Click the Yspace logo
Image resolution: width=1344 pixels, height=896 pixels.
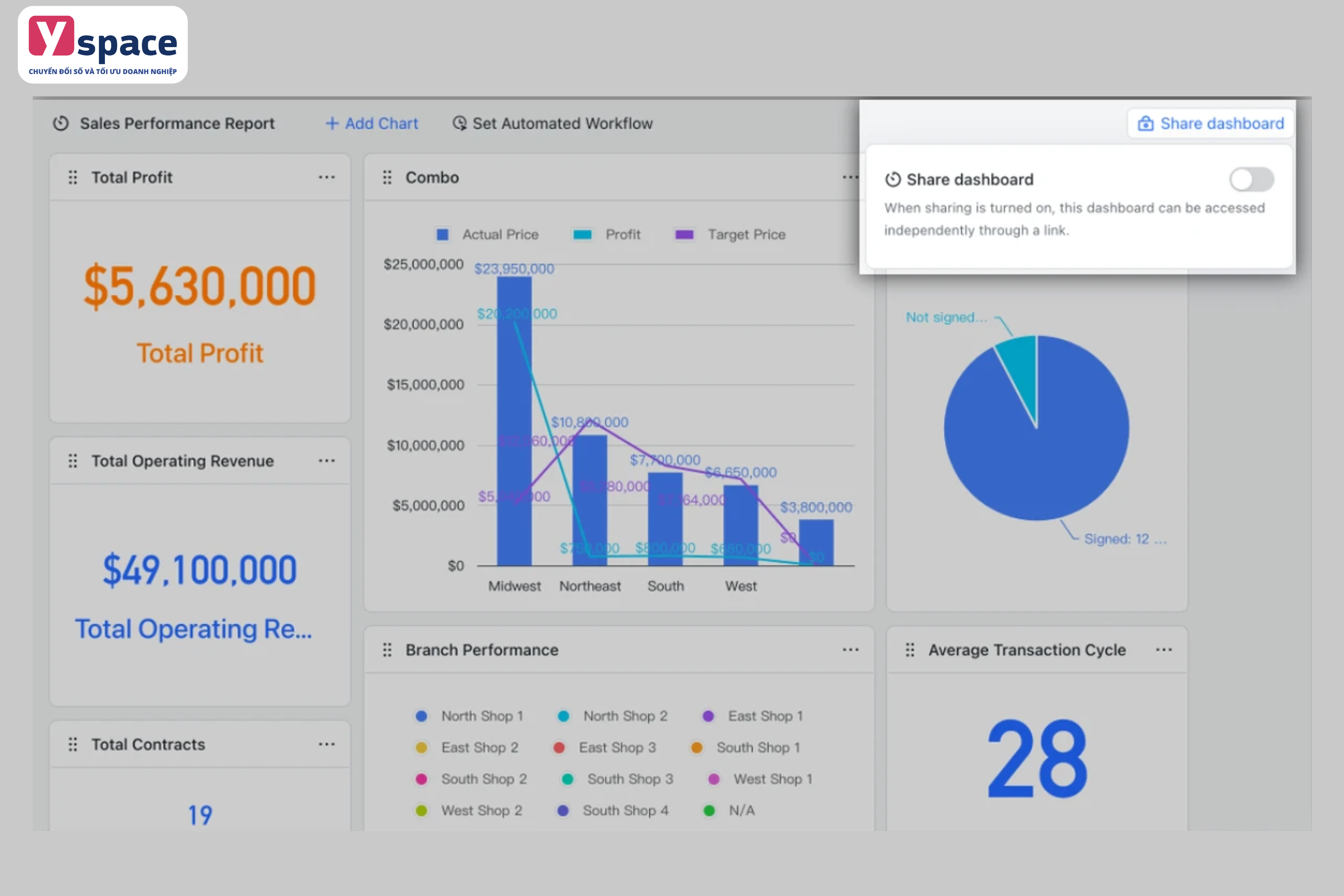(103, 44)
